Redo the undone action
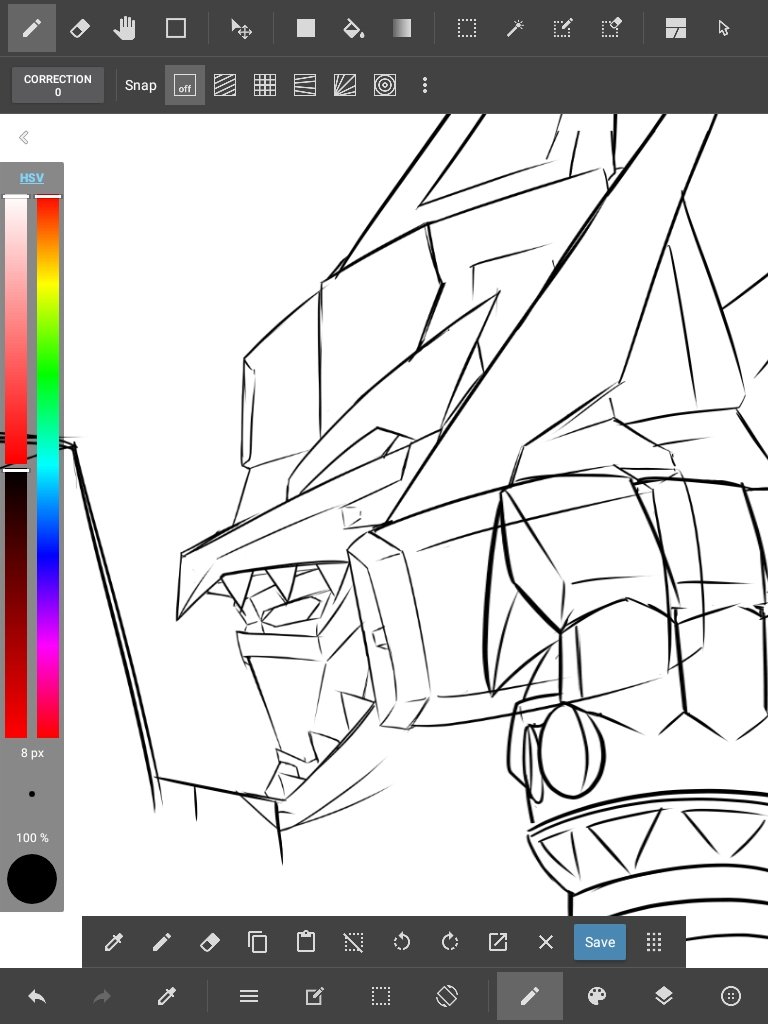This screenshot has height=1024, width=768. point(102,996)
